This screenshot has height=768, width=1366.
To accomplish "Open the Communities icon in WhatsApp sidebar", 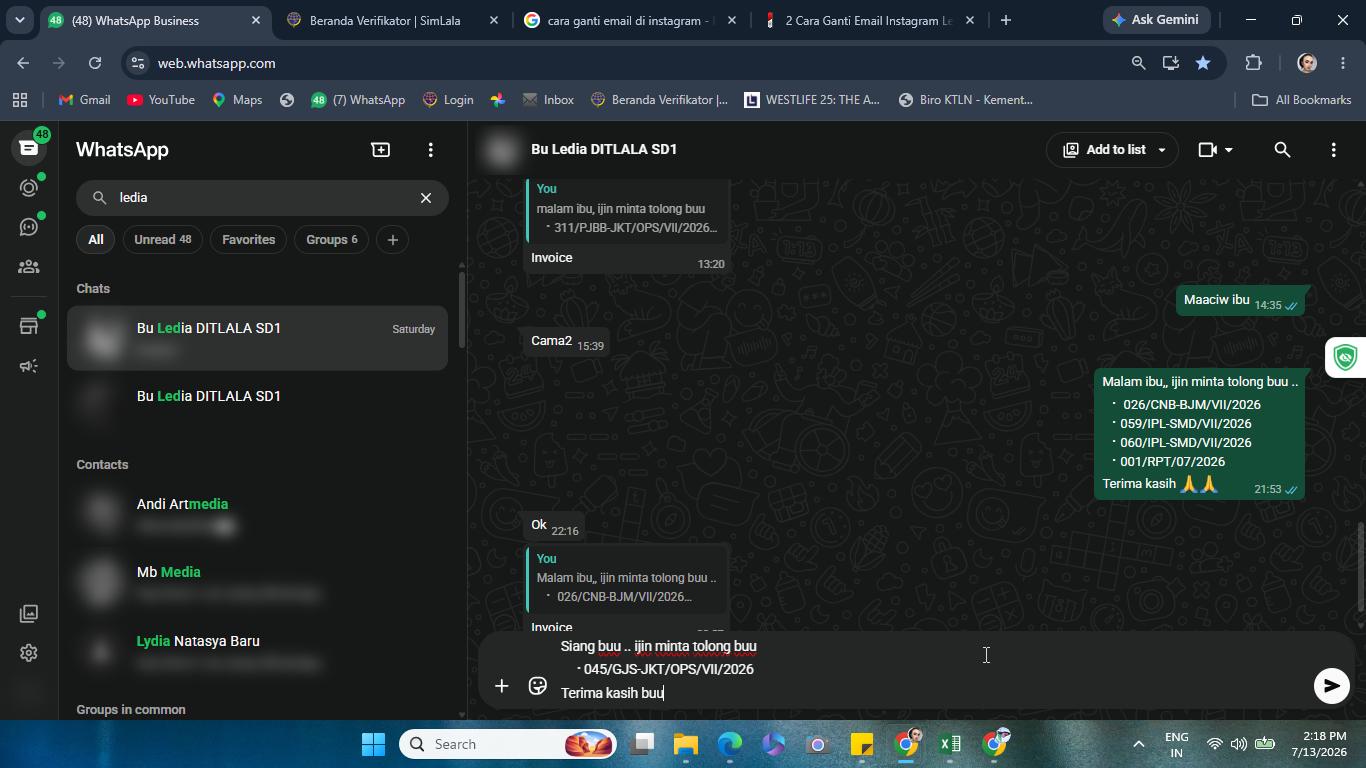I will point(29,267).
